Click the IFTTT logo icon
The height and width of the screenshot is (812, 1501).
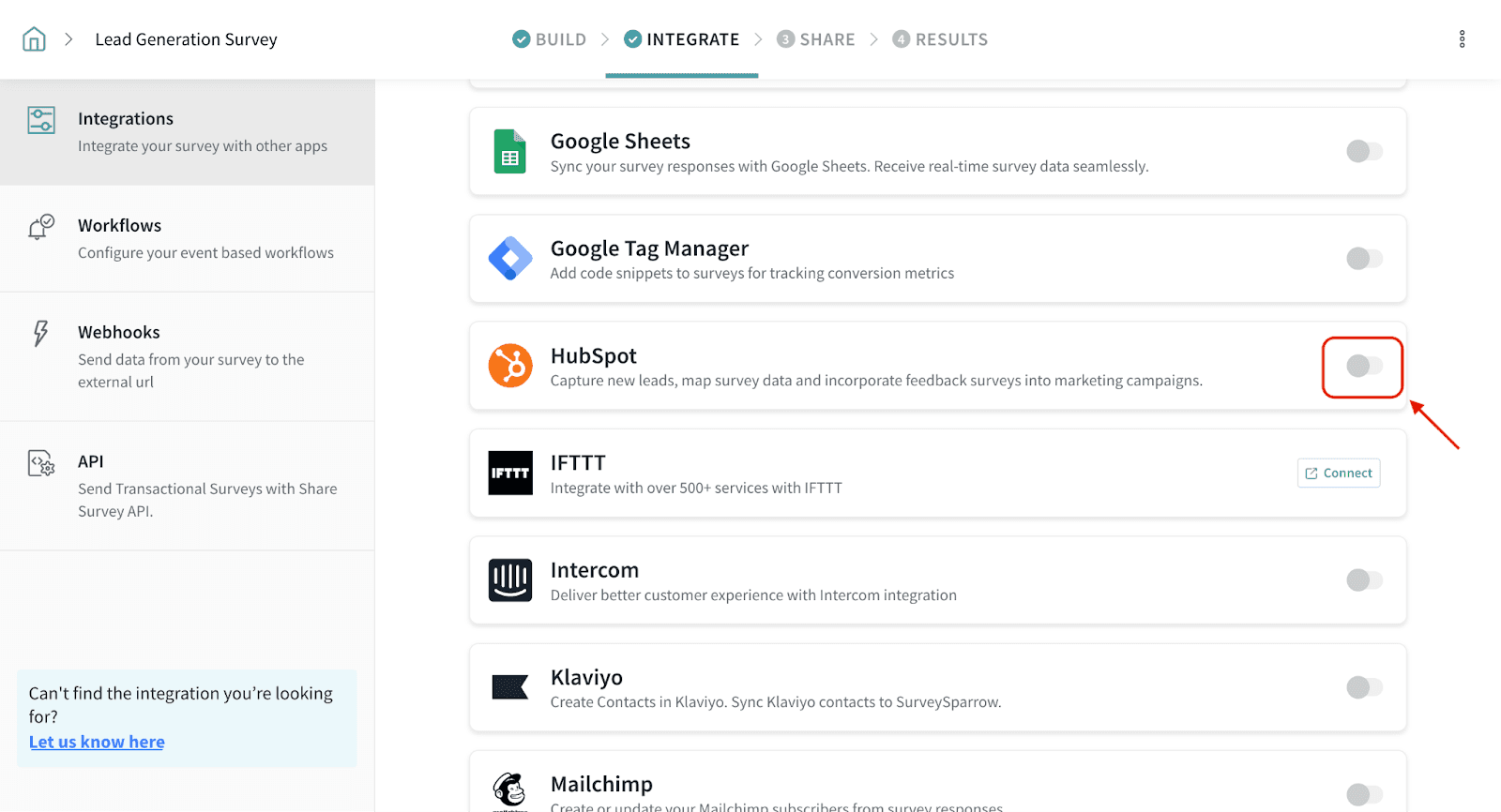pyautogui.click(x=509, y=473)
